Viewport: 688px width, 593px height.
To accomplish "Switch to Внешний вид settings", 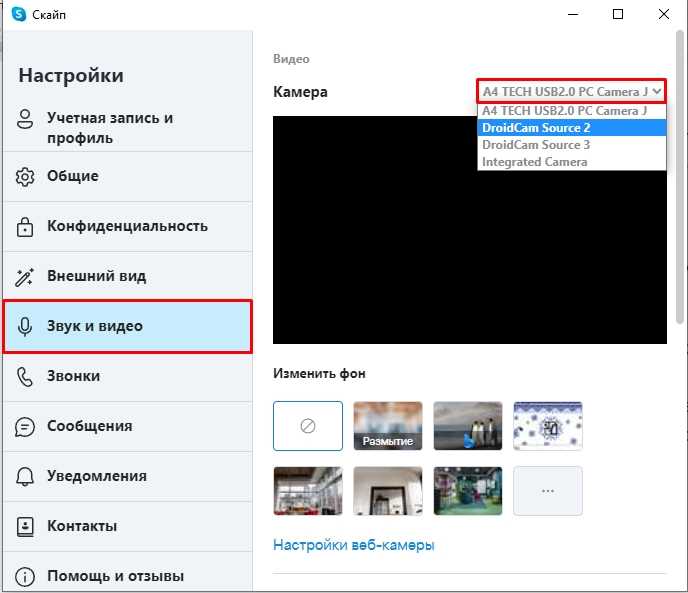I will 128,277.
